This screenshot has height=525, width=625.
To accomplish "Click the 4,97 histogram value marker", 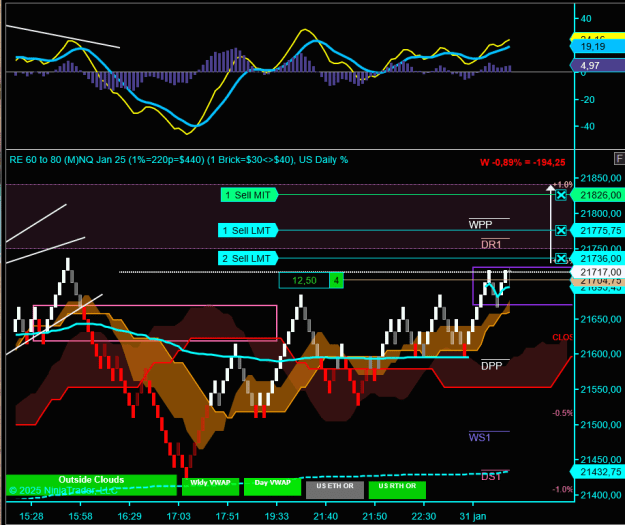I will pos(597,65).
